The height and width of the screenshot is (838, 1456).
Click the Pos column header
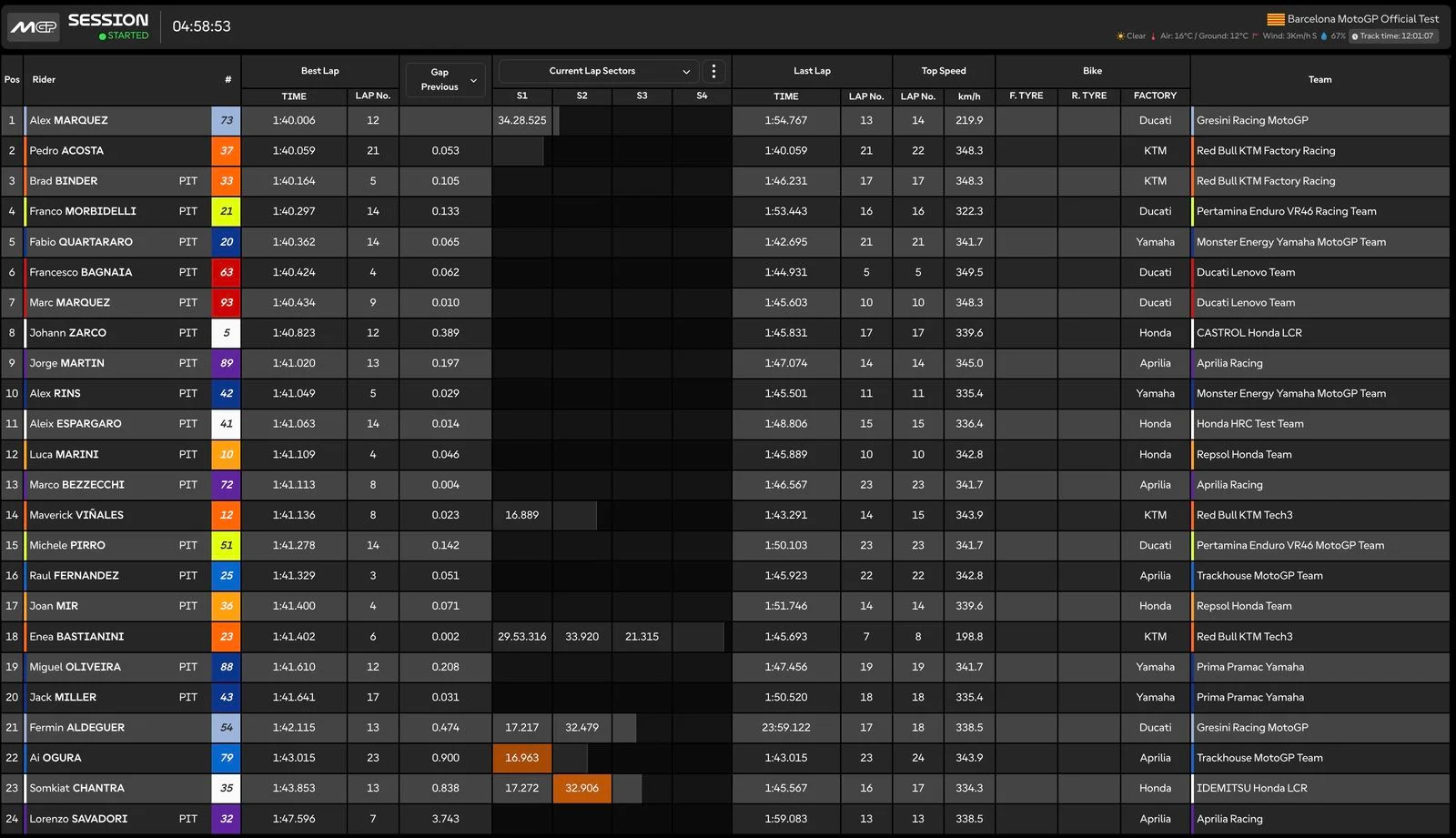point(12,79)
